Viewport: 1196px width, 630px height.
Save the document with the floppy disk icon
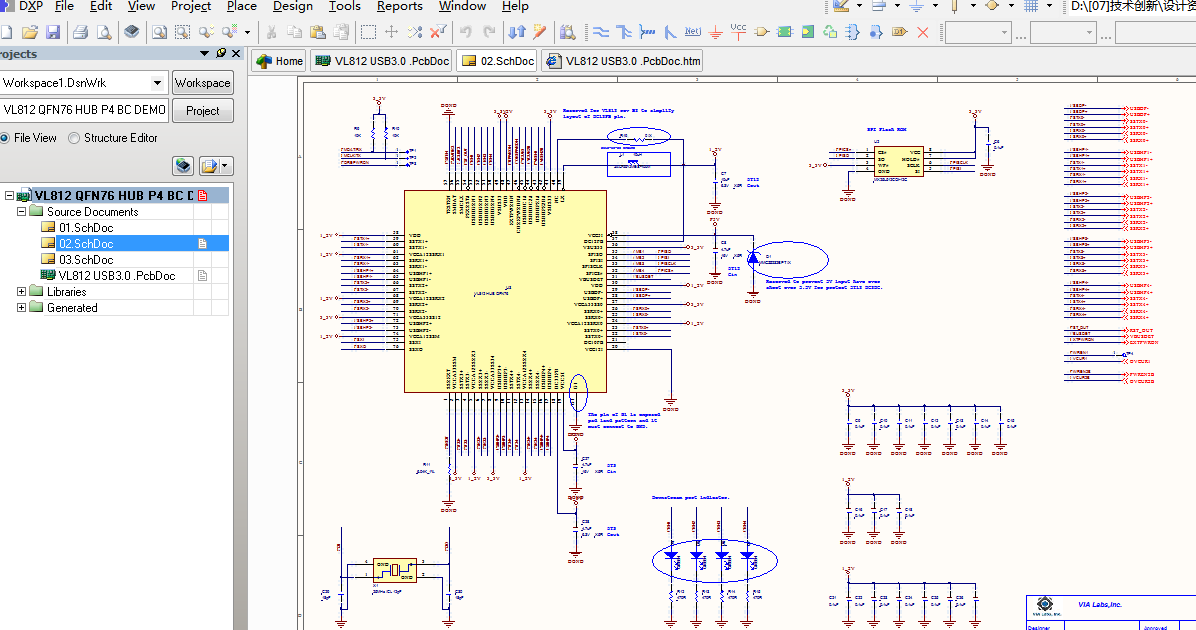point(53,32)
